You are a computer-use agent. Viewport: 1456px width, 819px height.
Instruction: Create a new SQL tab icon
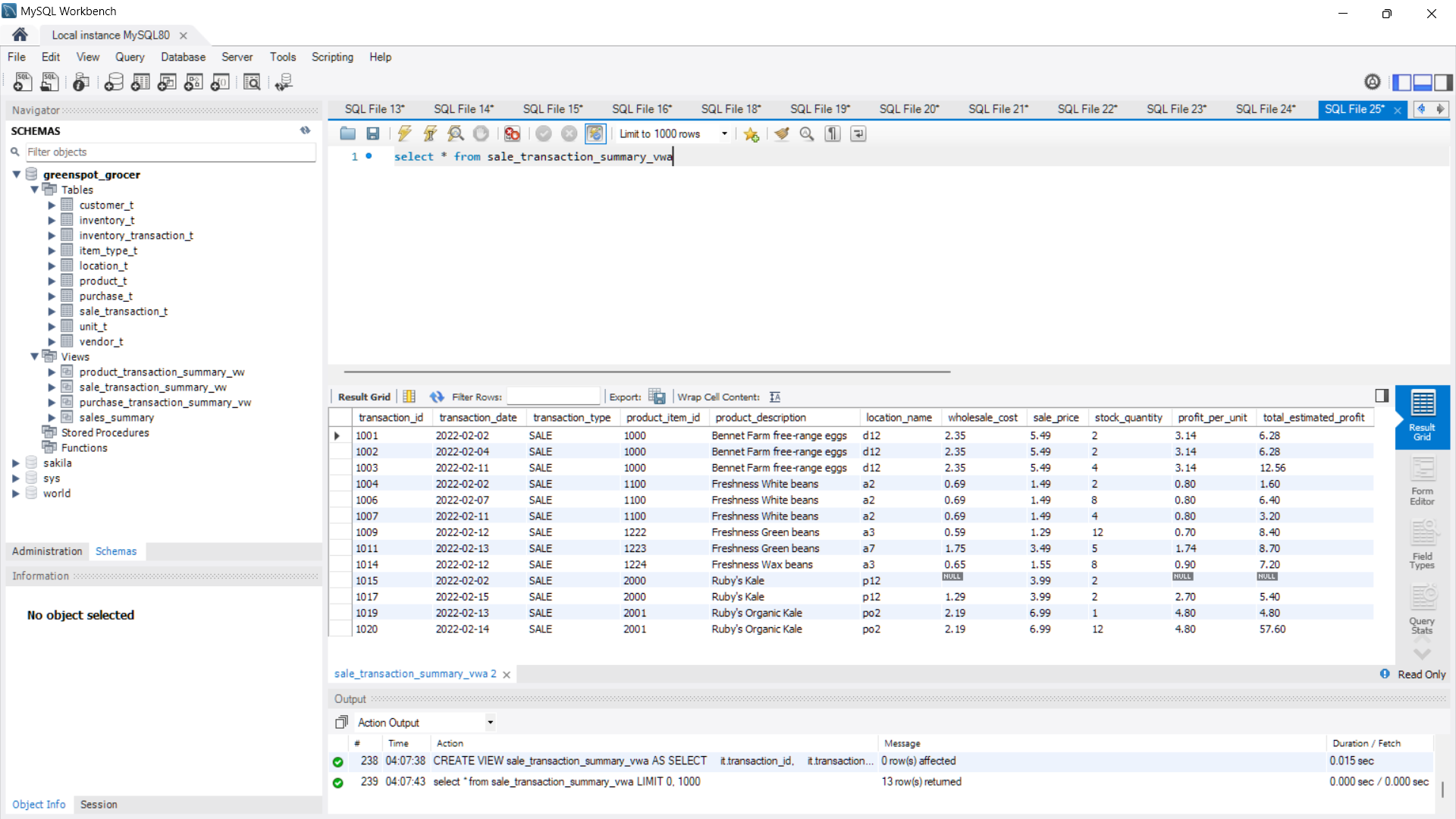[x=23, y=82]
